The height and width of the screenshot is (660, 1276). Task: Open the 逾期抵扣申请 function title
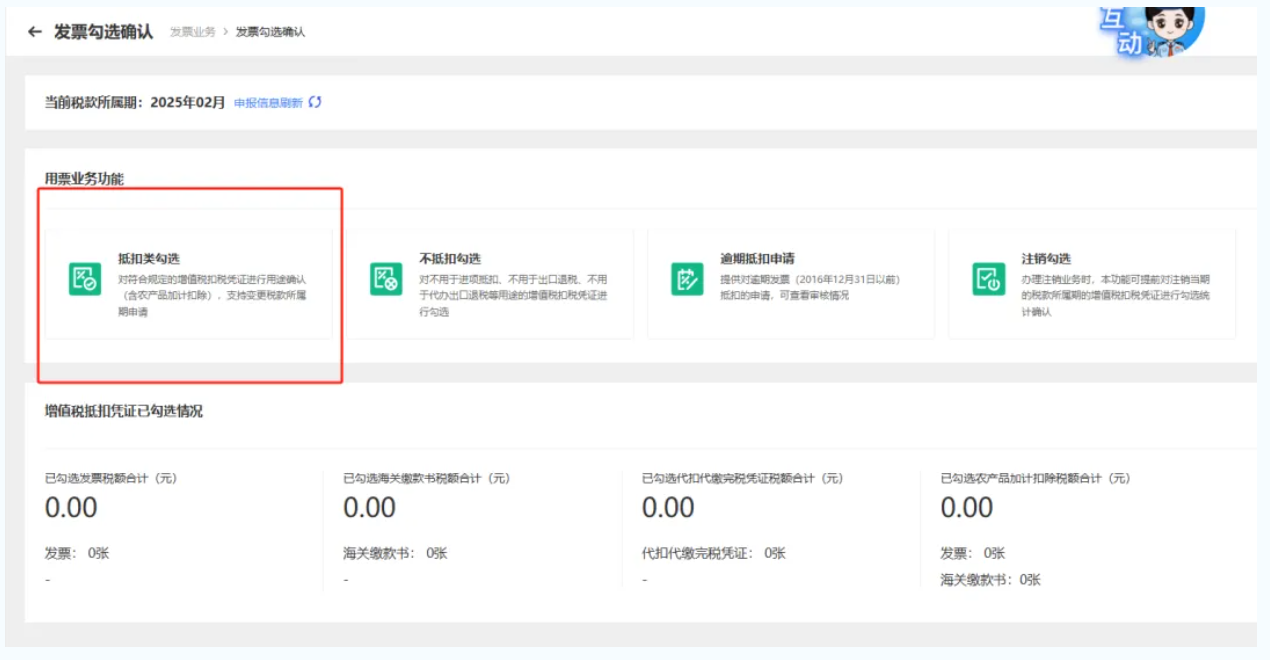[x=758, y=259]
